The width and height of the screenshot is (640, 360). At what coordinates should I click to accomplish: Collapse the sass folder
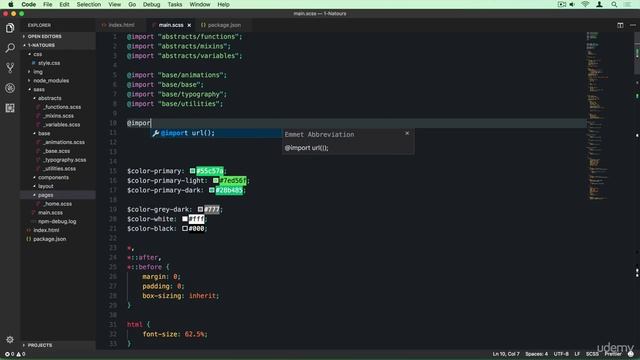tap(39, 90)
